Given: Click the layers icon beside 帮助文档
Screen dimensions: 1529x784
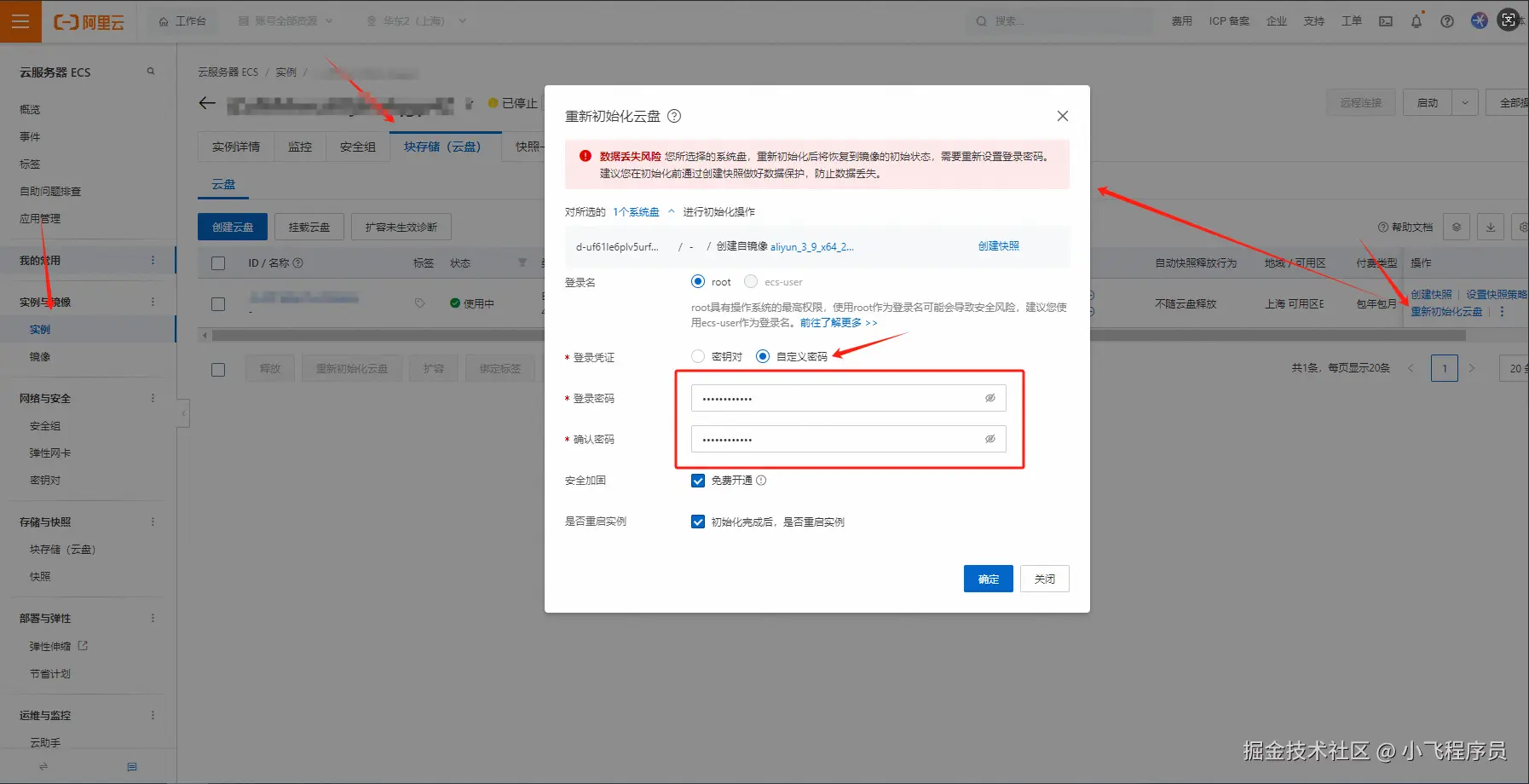Looking at the screenshot, I should (1457, 228).
